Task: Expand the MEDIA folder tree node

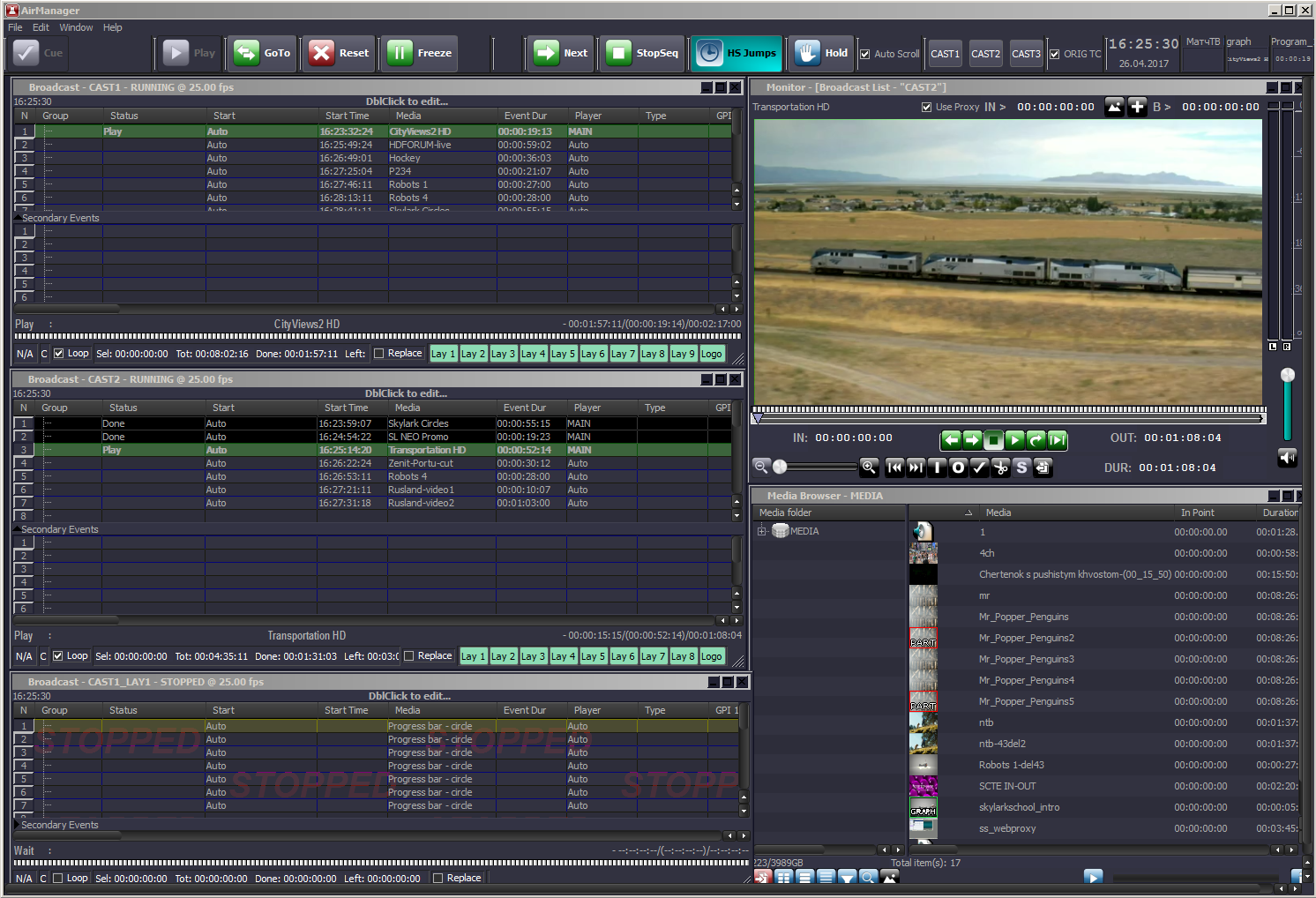Action: 762,531
